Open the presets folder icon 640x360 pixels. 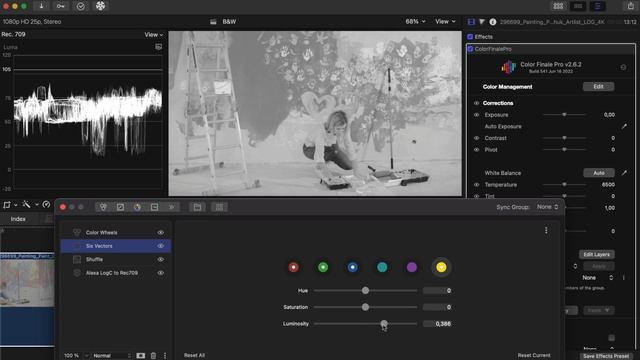(198, 207)
